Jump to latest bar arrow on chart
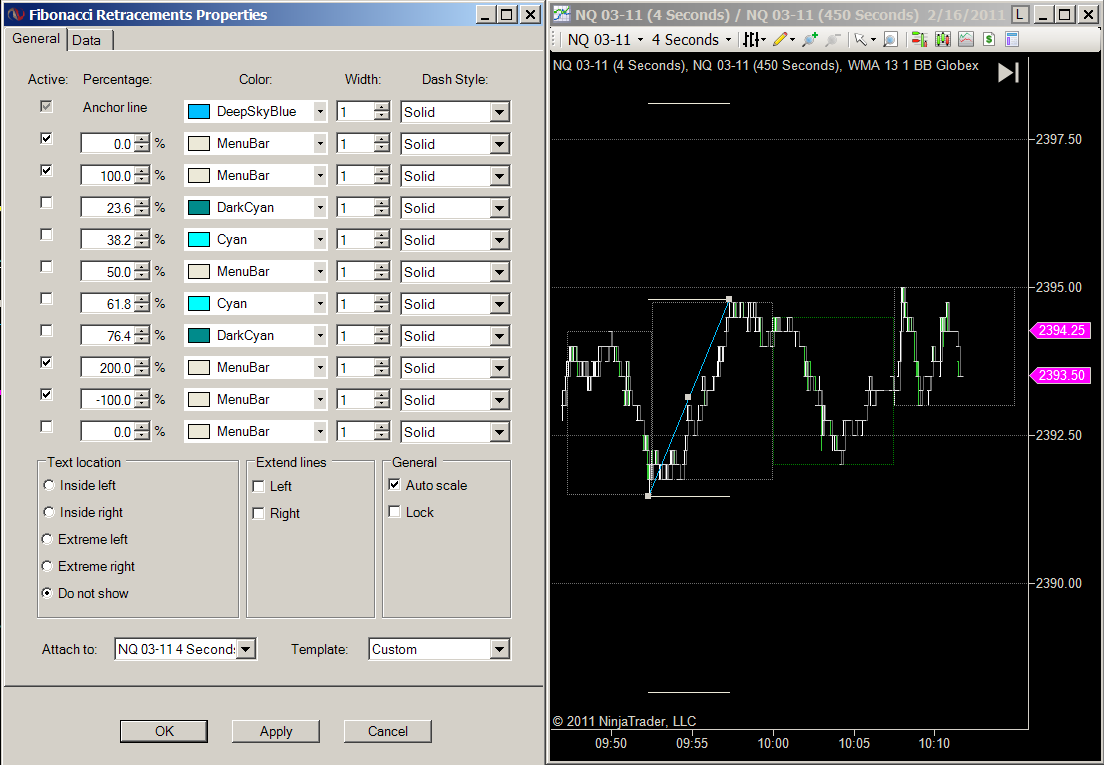Image resolution: width=1104 pixels, height=765 pixels. [x=1008, y=72]
